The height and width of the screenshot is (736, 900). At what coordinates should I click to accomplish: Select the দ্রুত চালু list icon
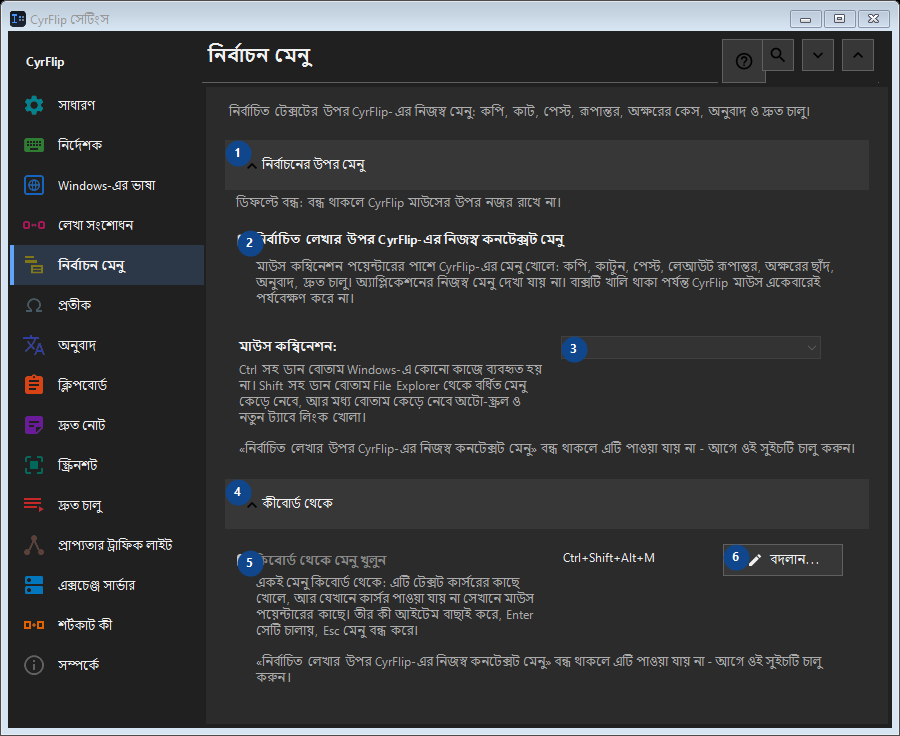pos(34,505)
